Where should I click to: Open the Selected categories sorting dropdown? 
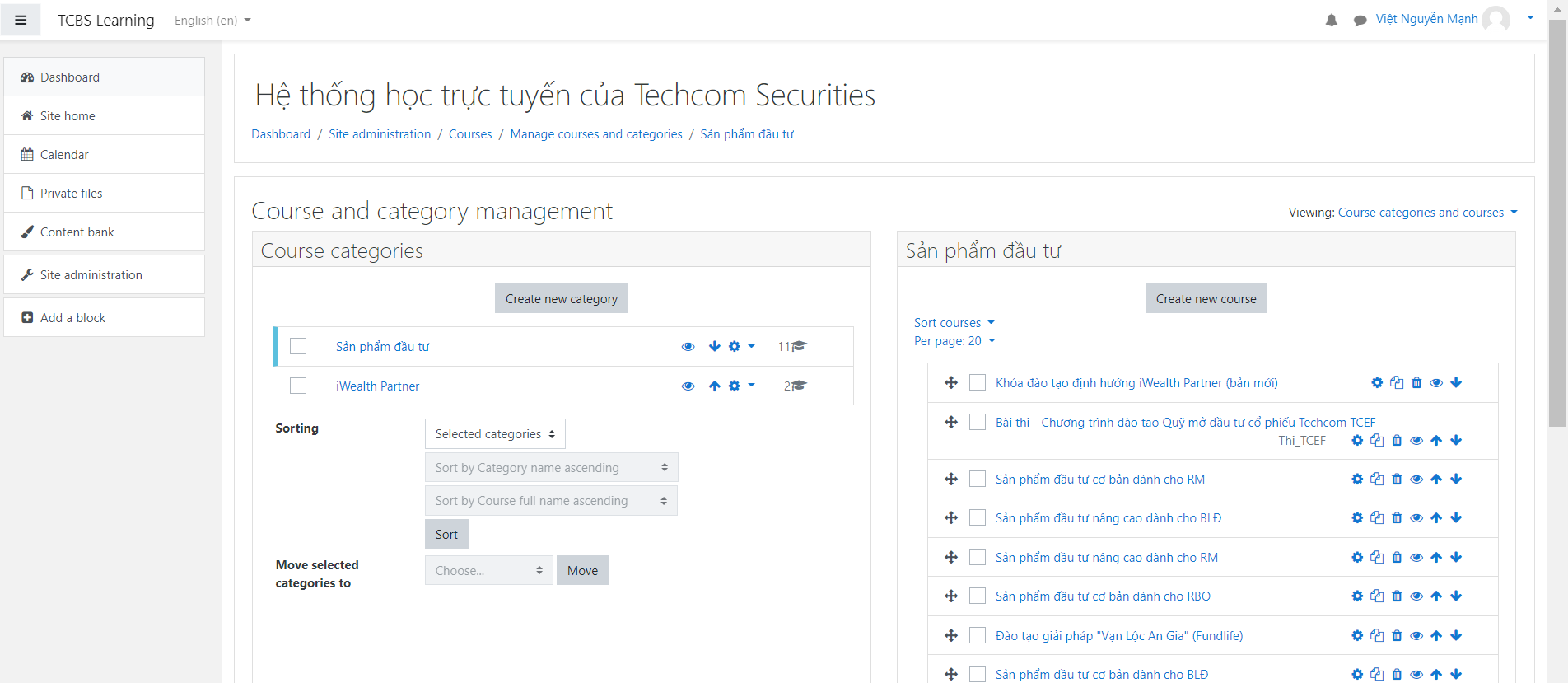(x=495, y=434)
